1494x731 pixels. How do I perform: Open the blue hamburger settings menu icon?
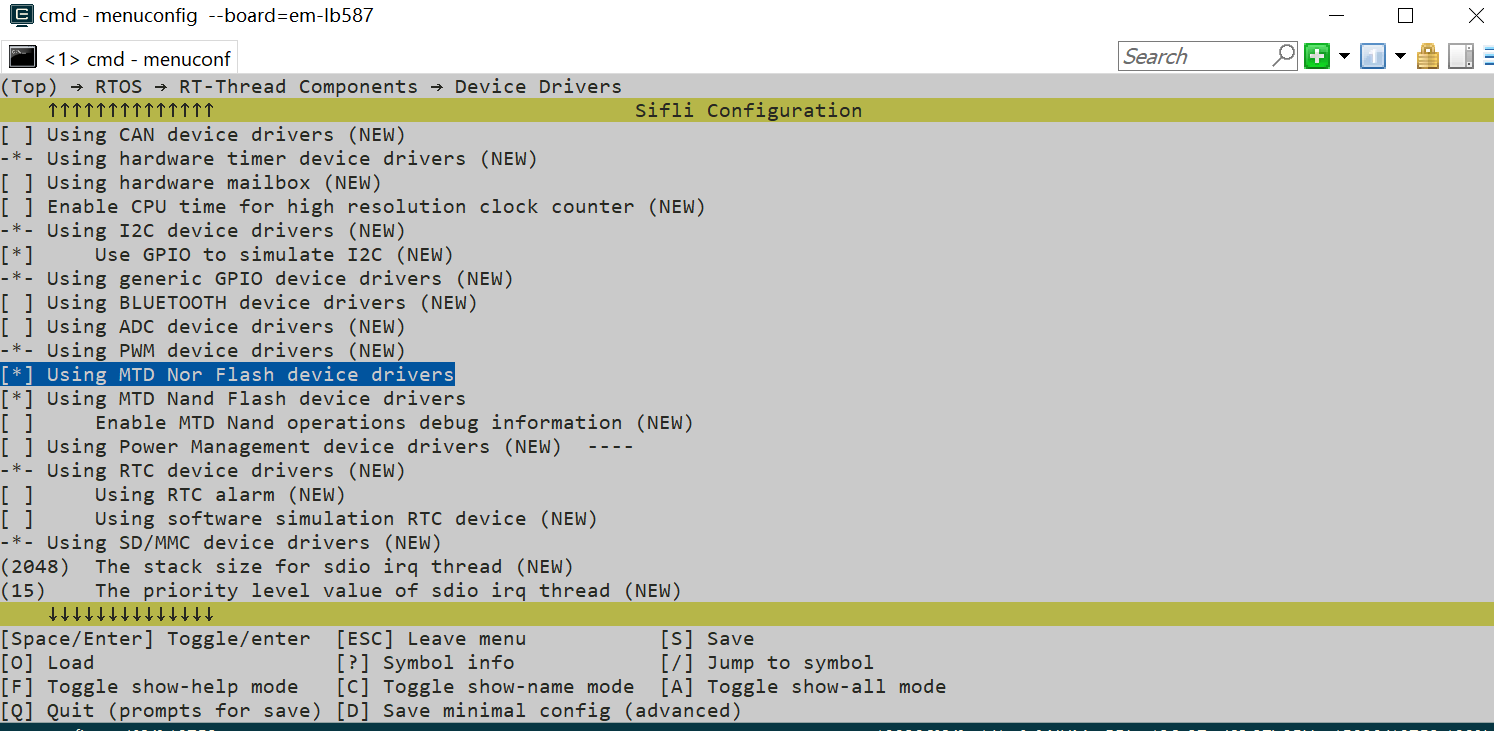click(1488, 56)
